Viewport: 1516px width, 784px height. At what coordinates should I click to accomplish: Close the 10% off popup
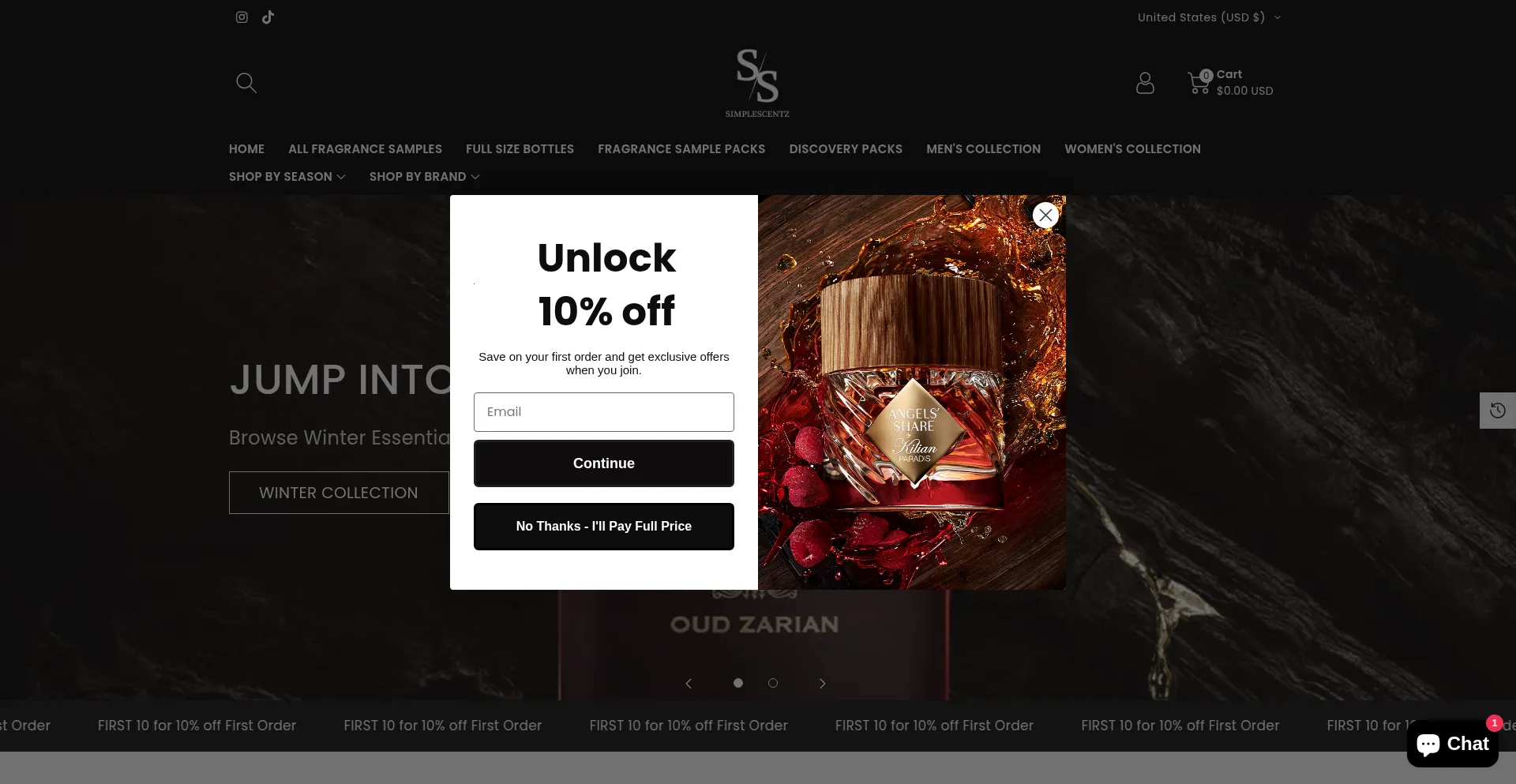point(1045,215)
